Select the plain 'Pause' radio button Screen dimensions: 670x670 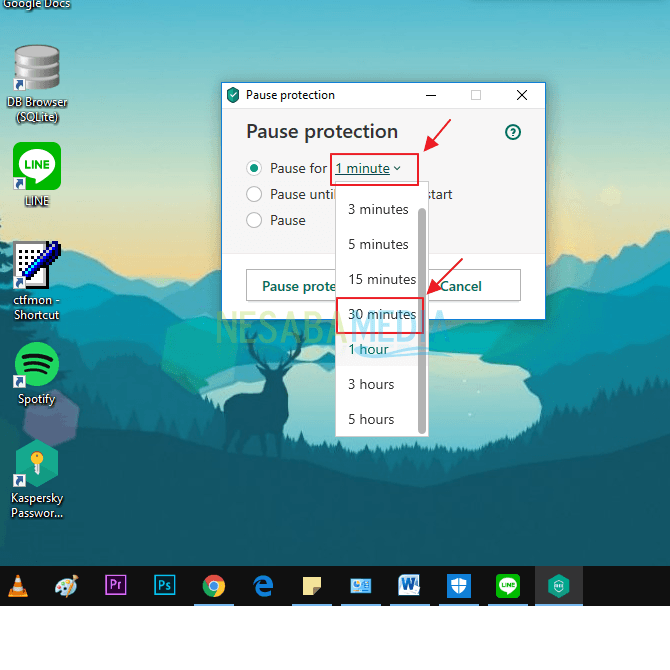pos(254,220)
